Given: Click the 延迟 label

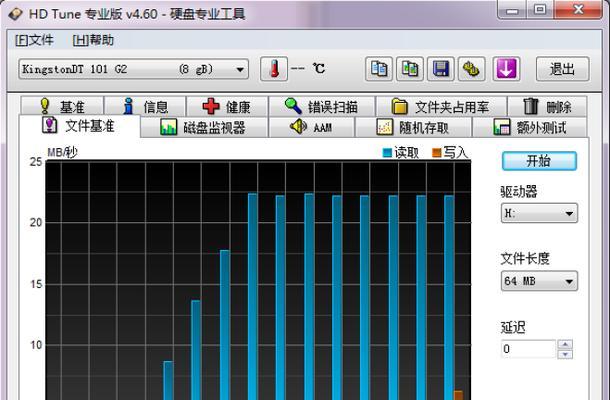Looking at the screenshot, I should click(513, 327).
